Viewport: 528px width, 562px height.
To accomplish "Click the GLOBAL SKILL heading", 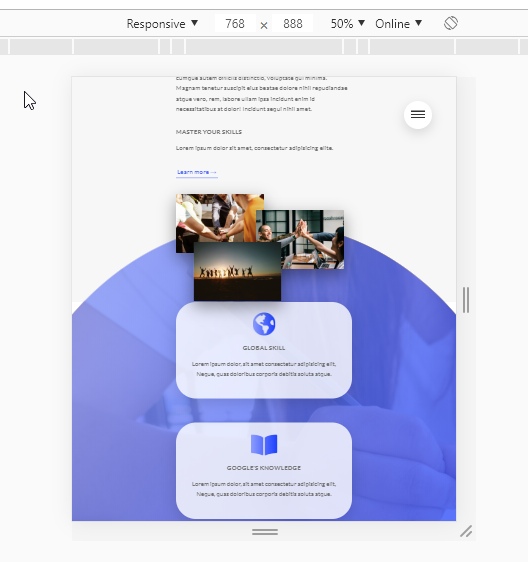I will (x=264, y=348).
